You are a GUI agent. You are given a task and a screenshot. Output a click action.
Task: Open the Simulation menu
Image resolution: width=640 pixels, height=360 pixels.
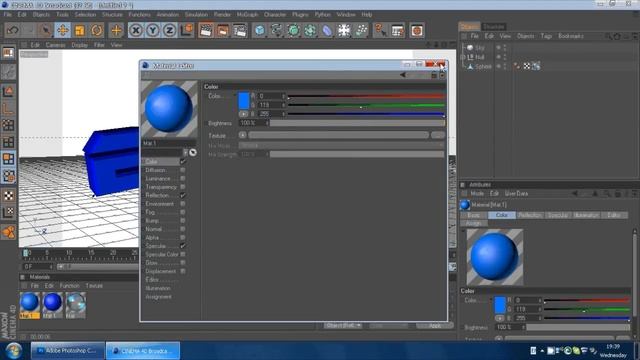point(196,15)
